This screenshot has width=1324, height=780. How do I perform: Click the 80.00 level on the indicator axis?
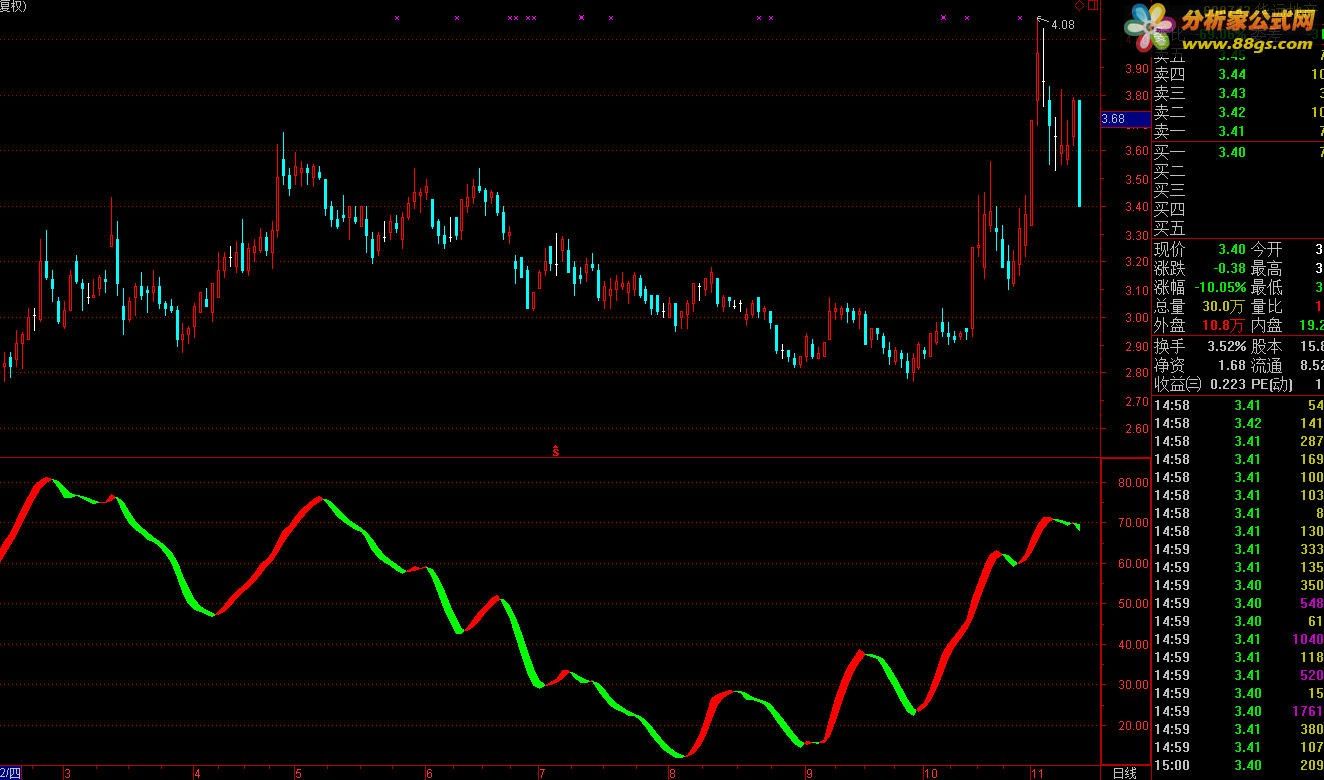[x=1134, y=483]
